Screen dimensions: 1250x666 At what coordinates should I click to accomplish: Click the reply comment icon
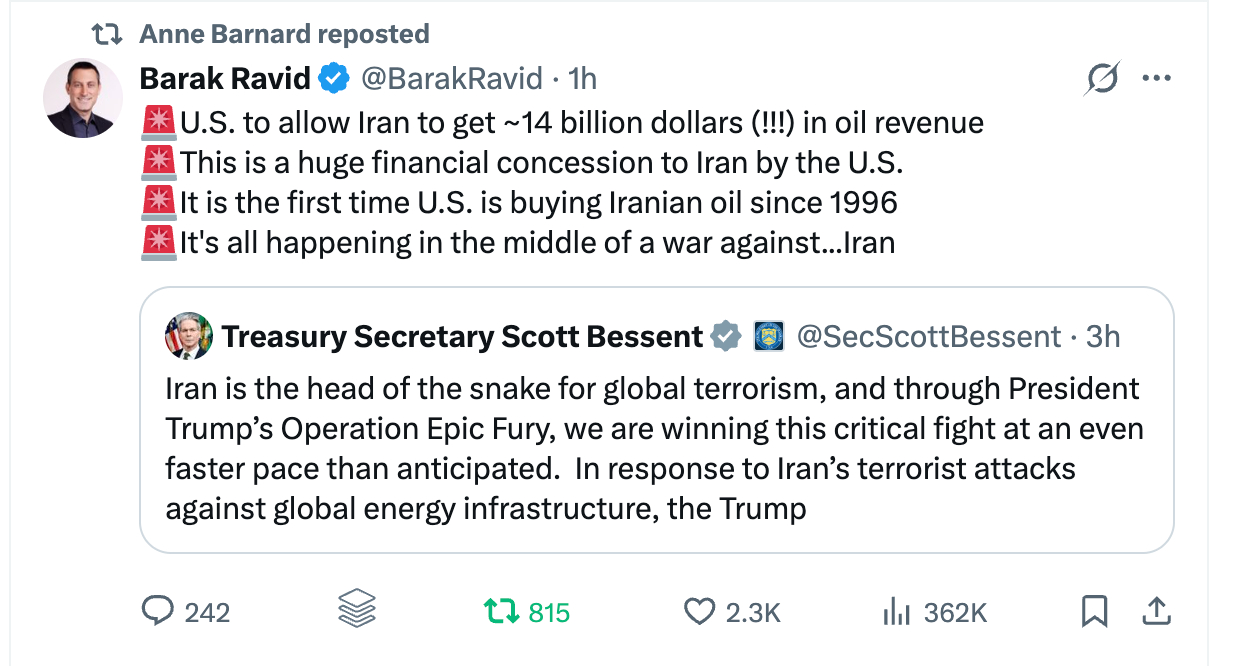[x=158, y=611]
